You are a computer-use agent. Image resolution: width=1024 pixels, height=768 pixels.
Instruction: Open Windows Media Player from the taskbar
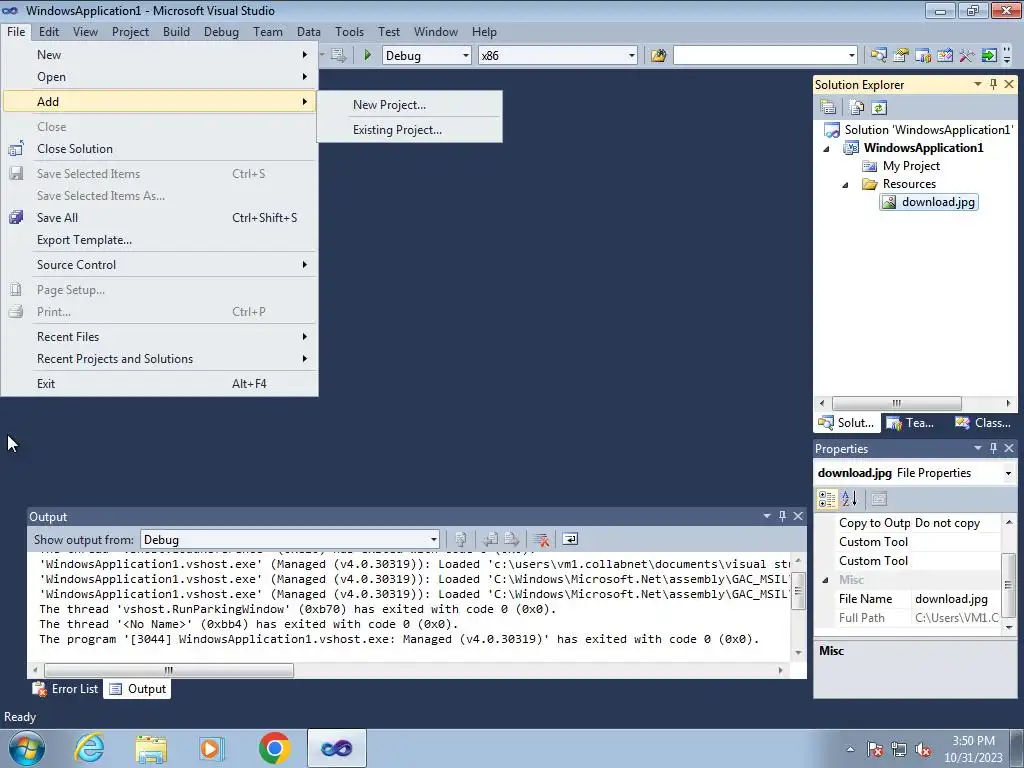click(x=212, y=748)
